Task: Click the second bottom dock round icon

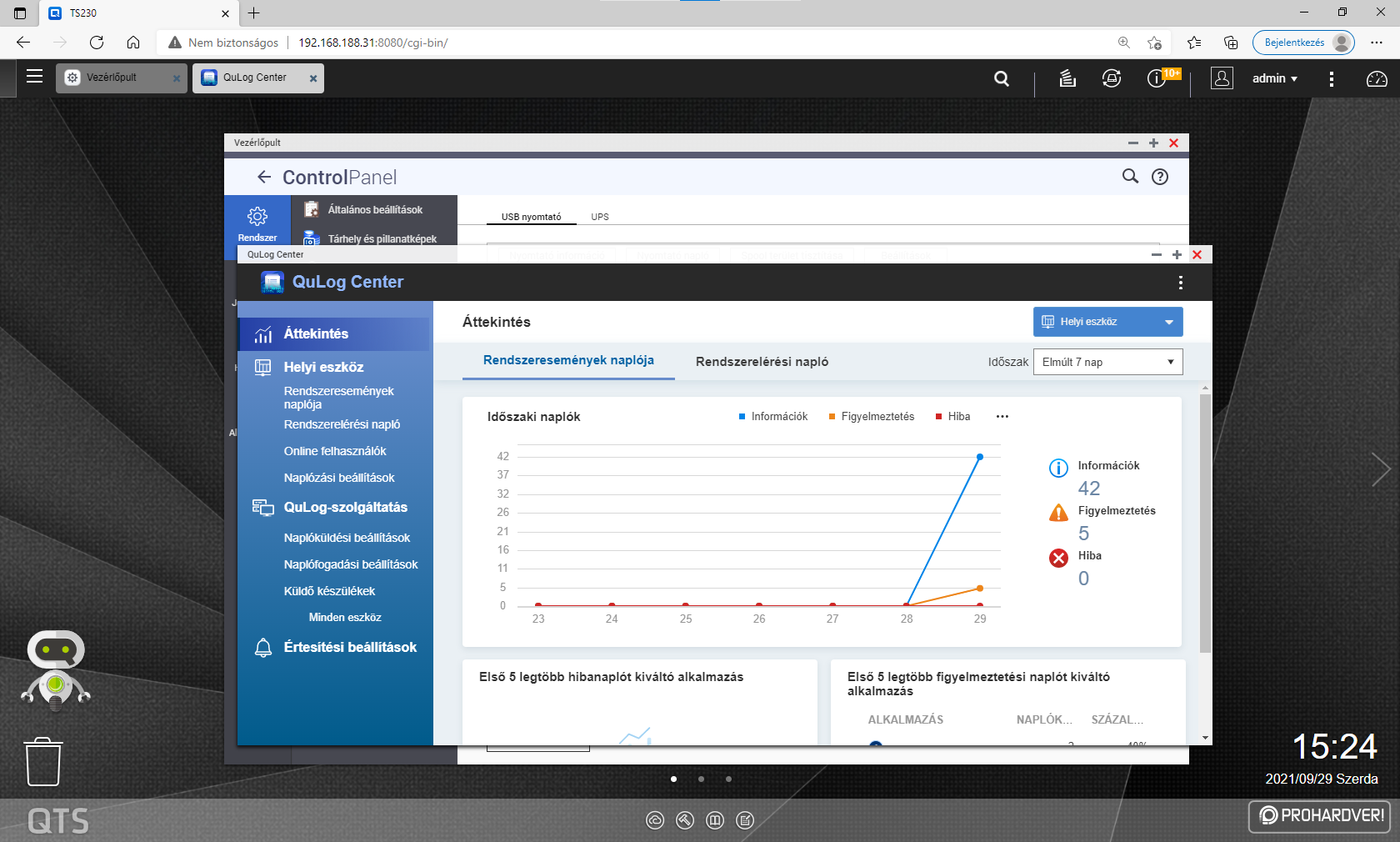Action: tap(685, 820)
